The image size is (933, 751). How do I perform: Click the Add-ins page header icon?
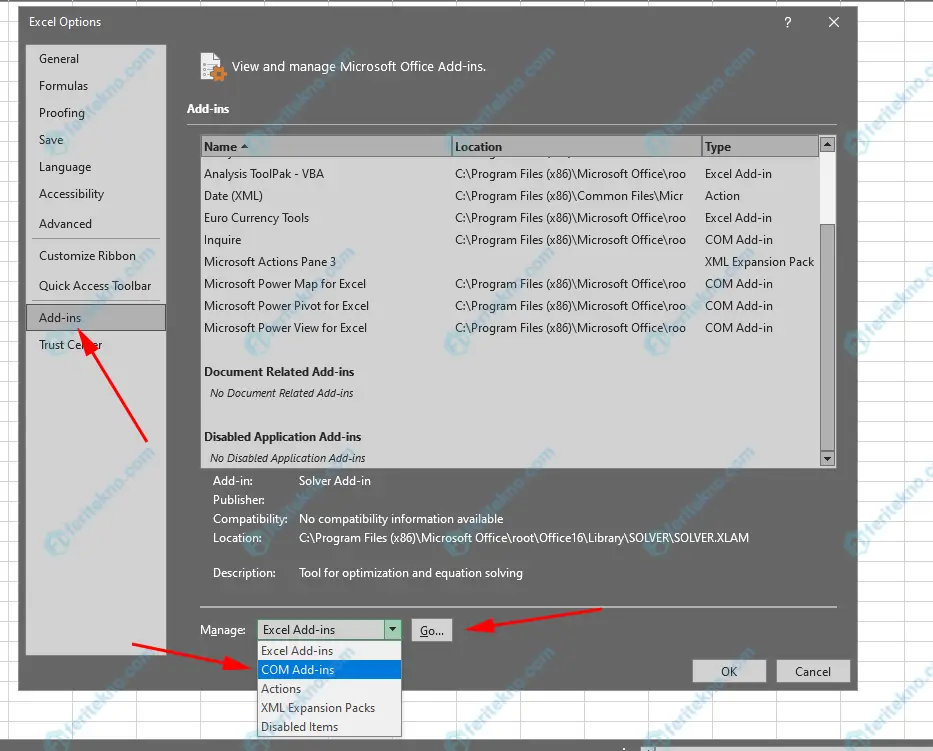[x=213, y=67]
